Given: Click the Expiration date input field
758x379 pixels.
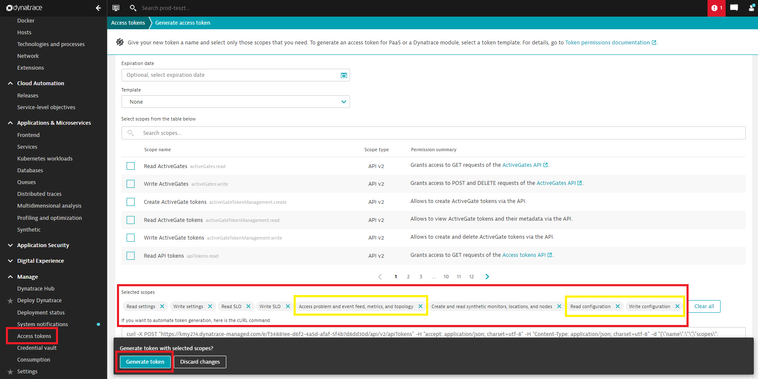Looking at the screenshot, I should point(235,75).
